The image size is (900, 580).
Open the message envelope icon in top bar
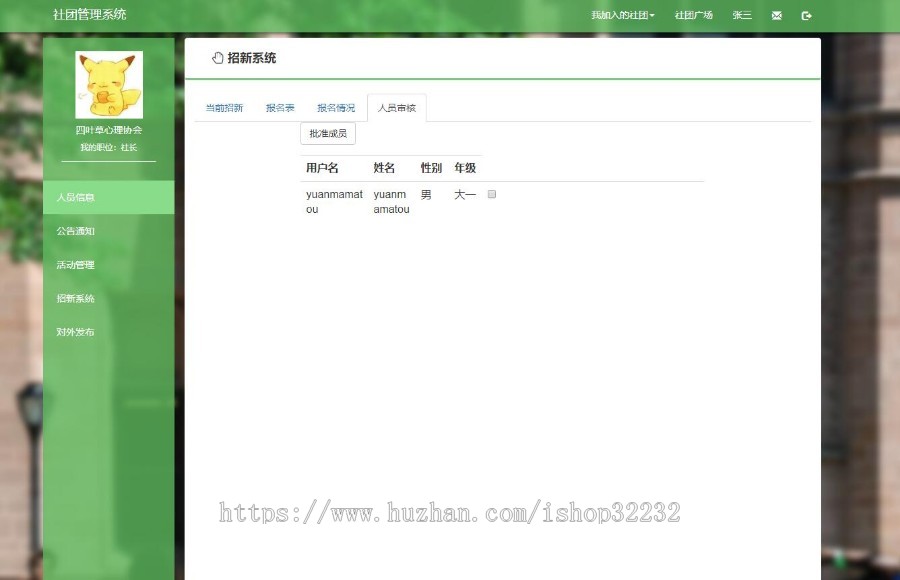click(x=776, y=15)
